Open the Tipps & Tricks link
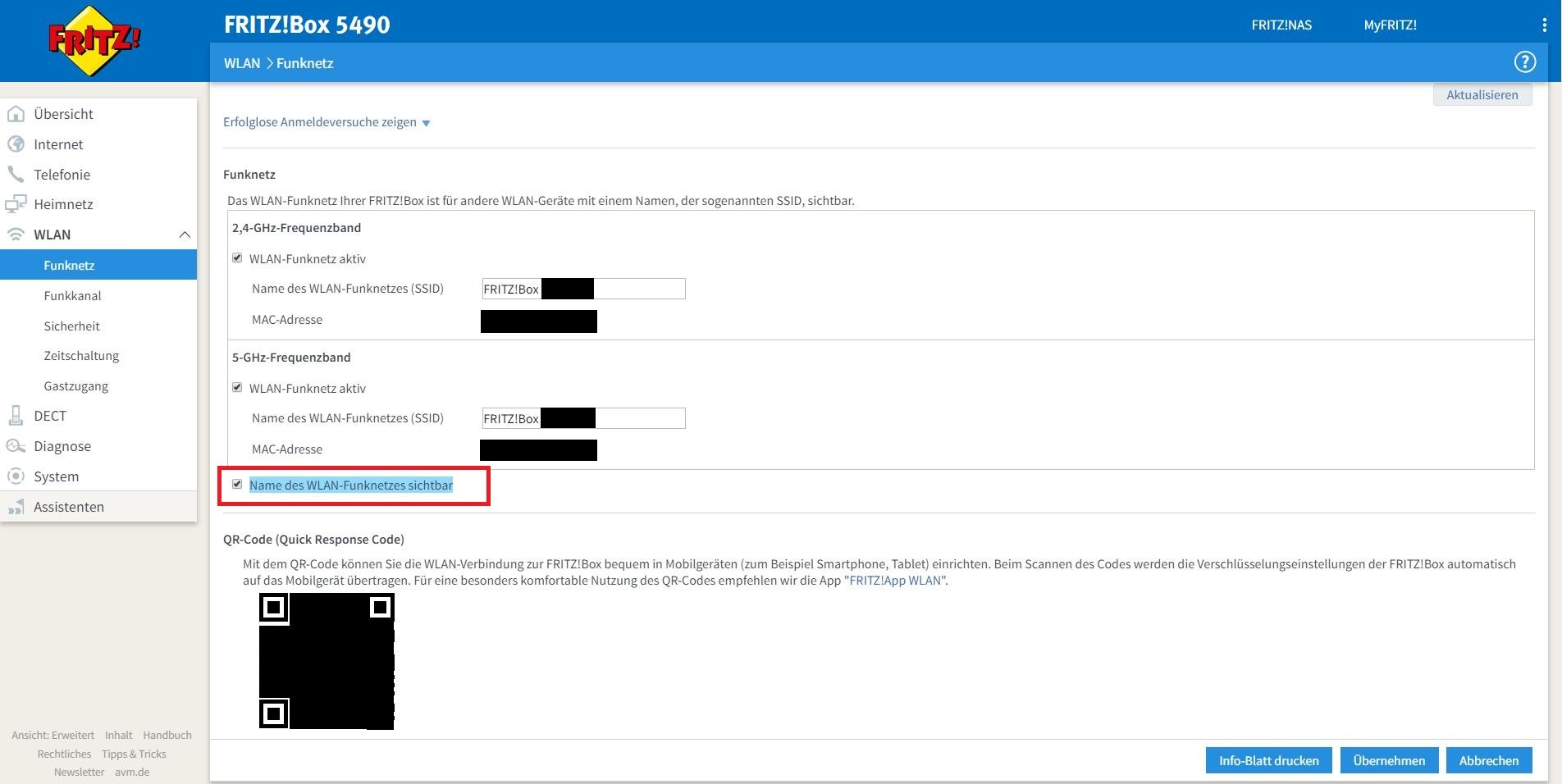 [x=134, y=754]
